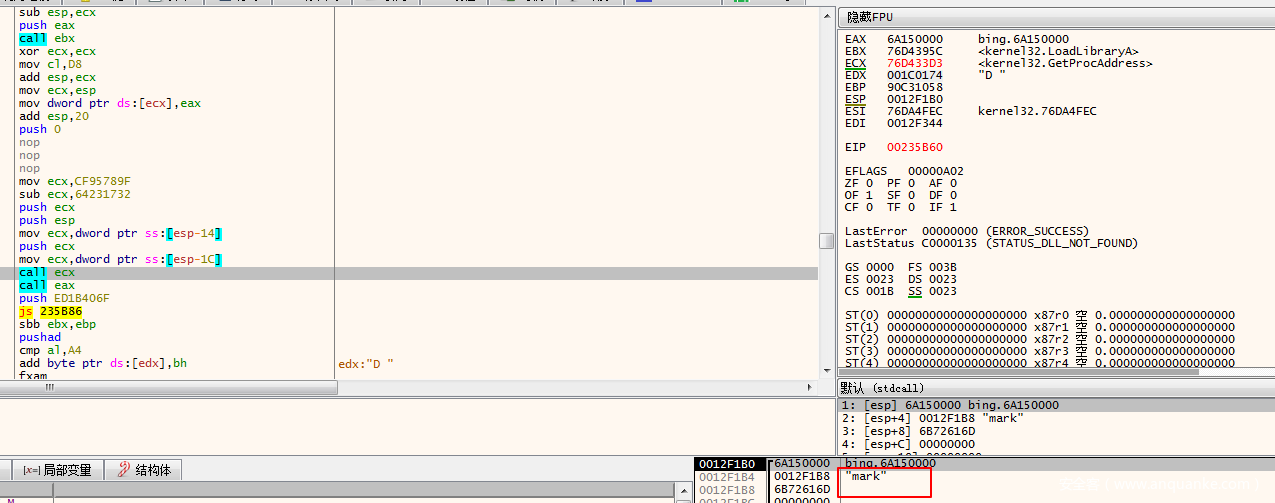Image resolution: width=1275 pixels, height=503 pixels.
Task: Toggle the CF flag value
Action: point(867,208)
